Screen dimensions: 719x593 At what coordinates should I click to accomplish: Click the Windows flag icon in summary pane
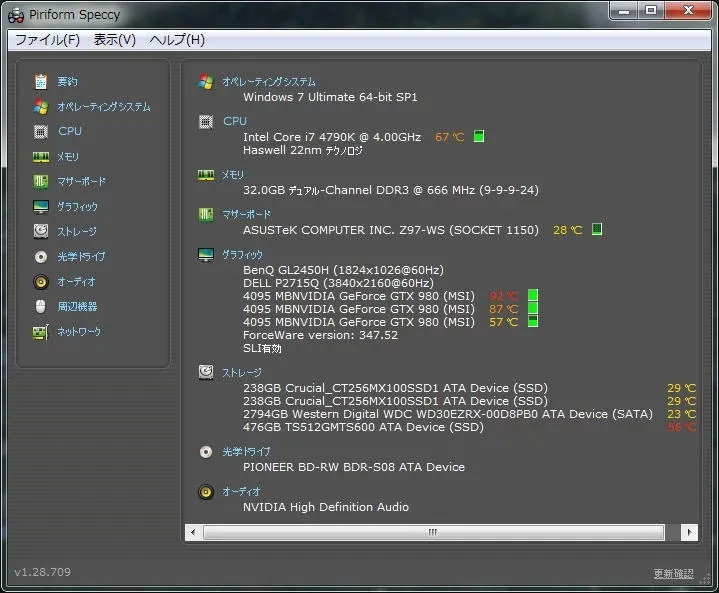pos(206,82)
